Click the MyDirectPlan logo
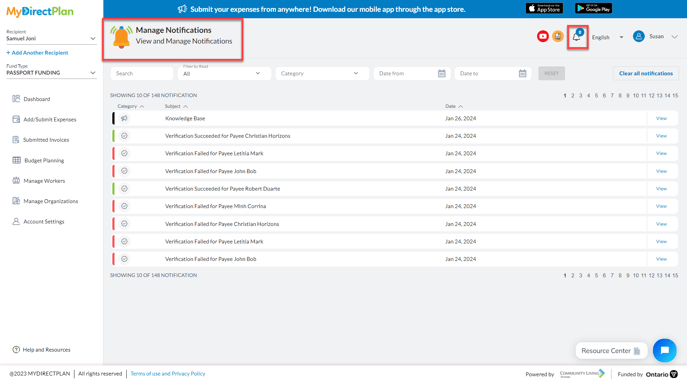The height and width of the screenshot is (383, 687). coord(40,11)
